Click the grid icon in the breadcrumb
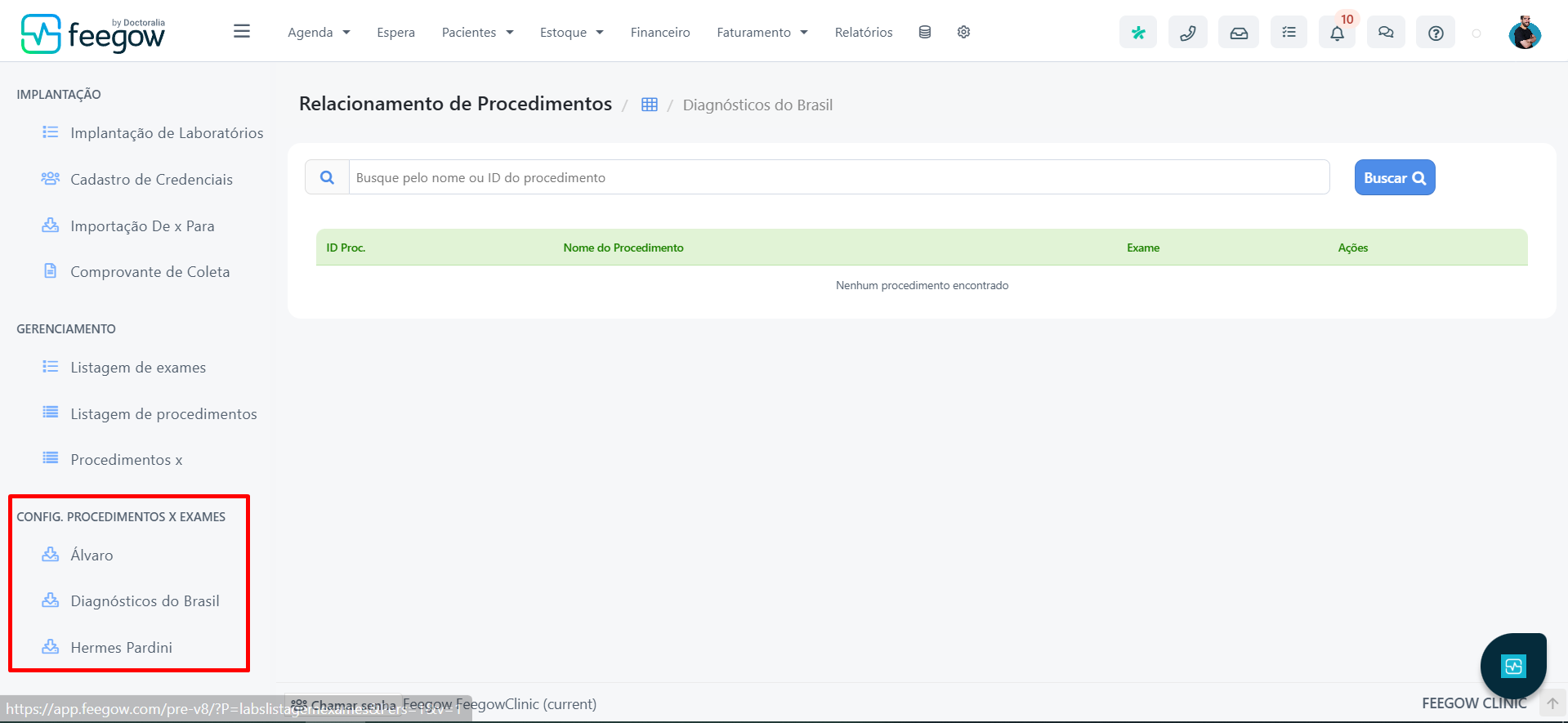 click(650, 105)
